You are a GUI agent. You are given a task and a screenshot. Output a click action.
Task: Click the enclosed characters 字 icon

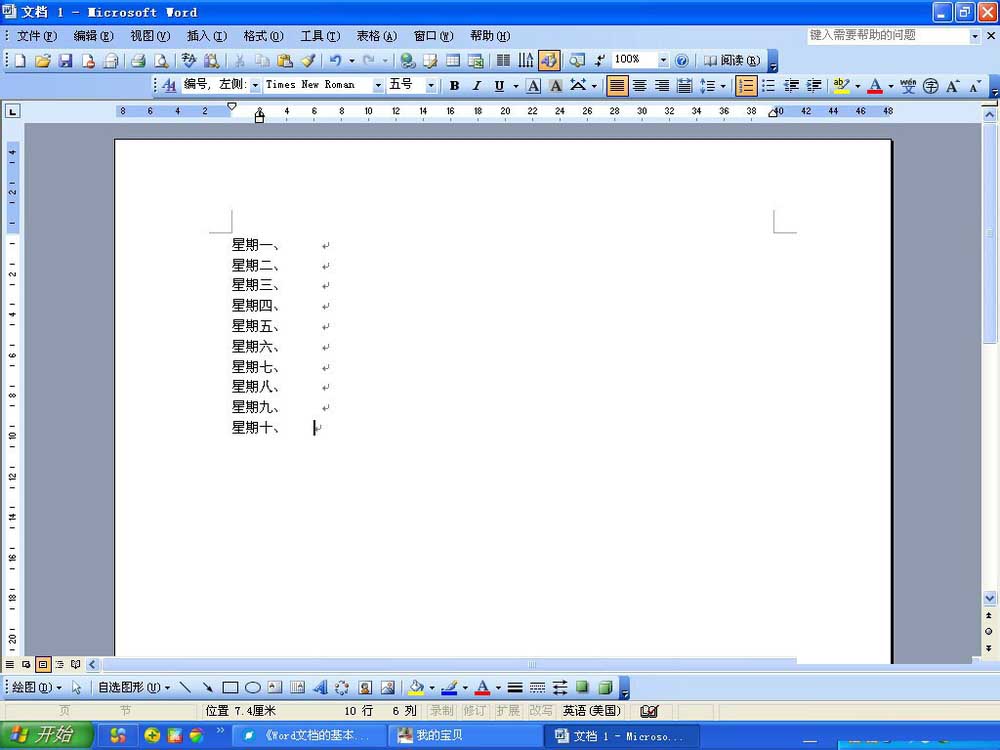tap(930, 85)
